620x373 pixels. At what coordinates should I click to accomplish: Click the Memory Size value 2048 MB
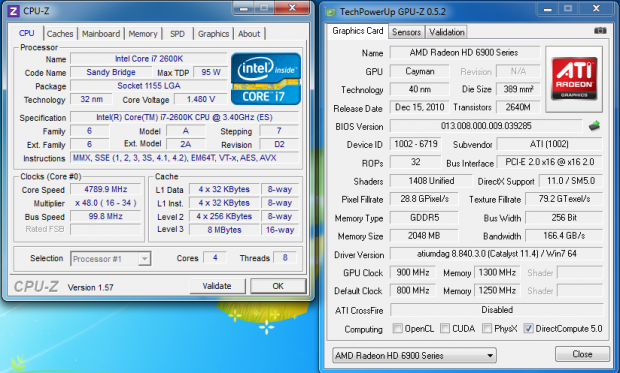[424, 236]
